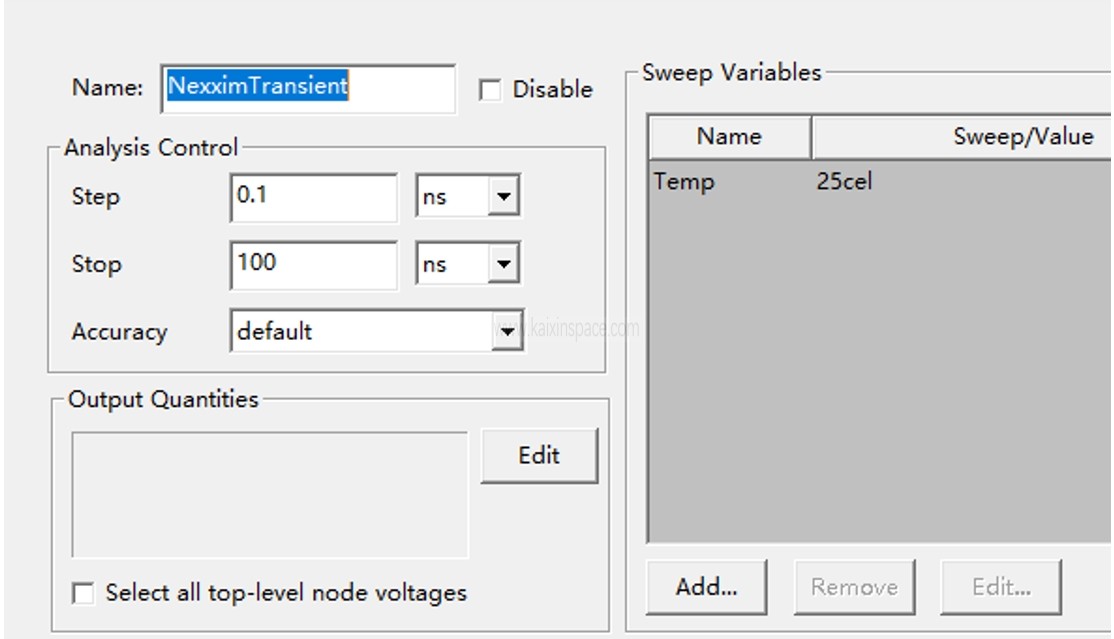1114x639 pixels.
Task: Open the Stop unit dropdown
Action: [x=502, y=266]
